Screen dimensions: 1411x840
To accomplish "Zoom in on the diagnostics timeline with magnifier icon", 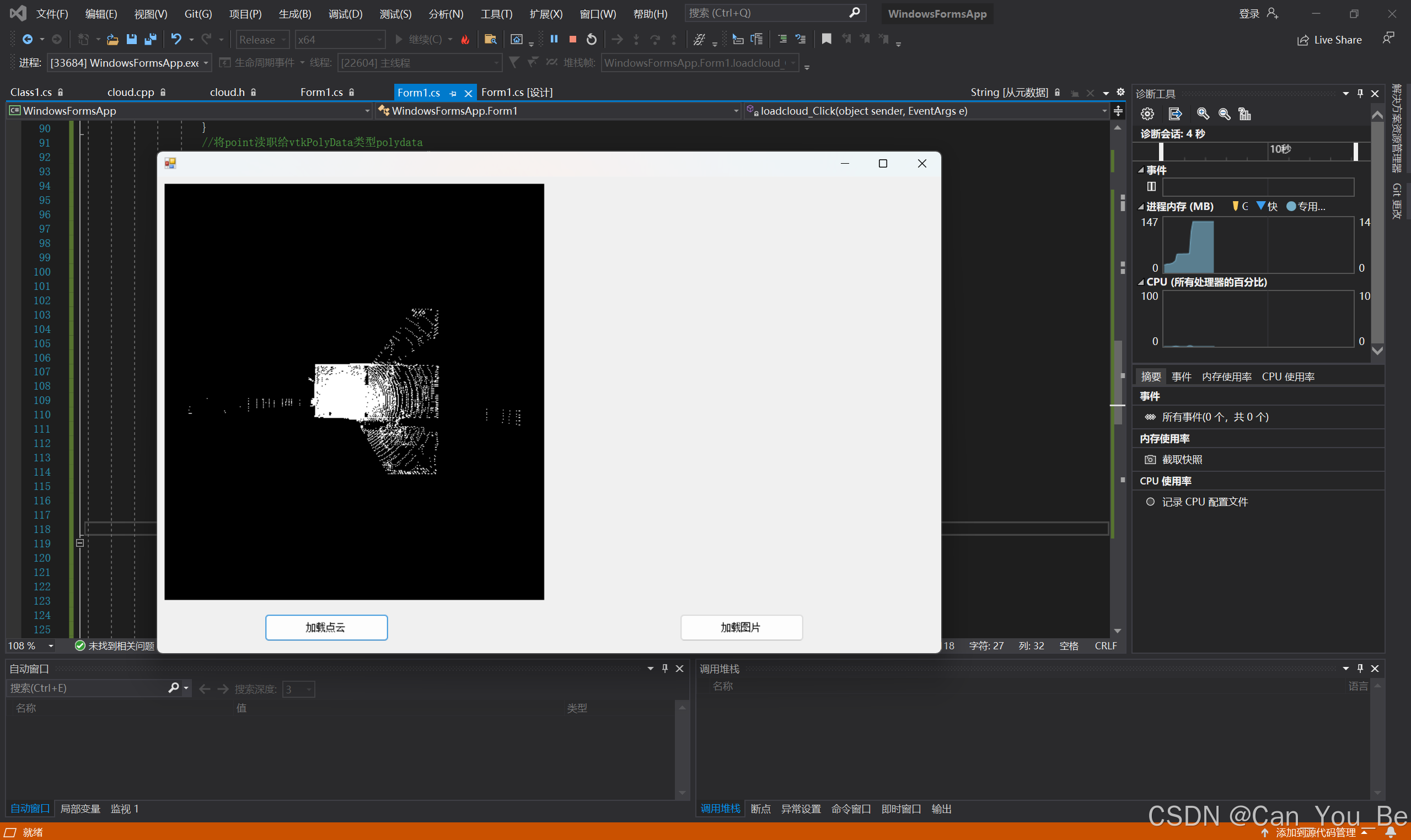I will (x=1203, y=114).
